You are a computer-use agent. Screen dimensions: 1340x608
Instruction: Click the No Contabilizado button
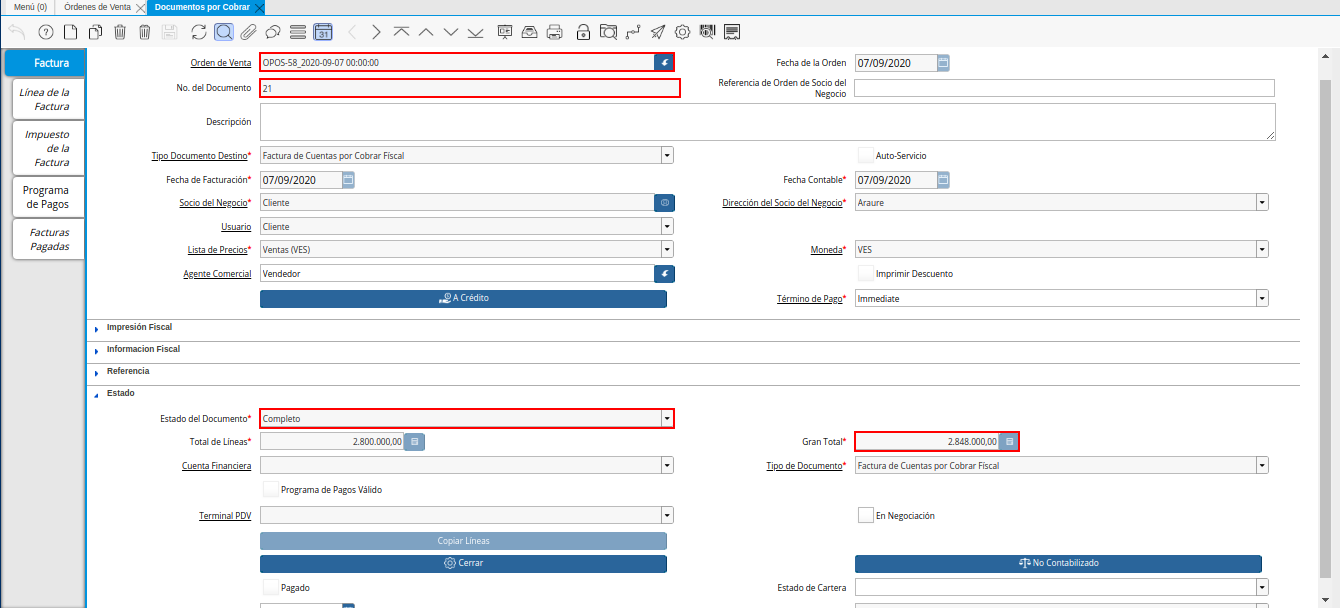pyautogui.click(x=1058, y=563)
